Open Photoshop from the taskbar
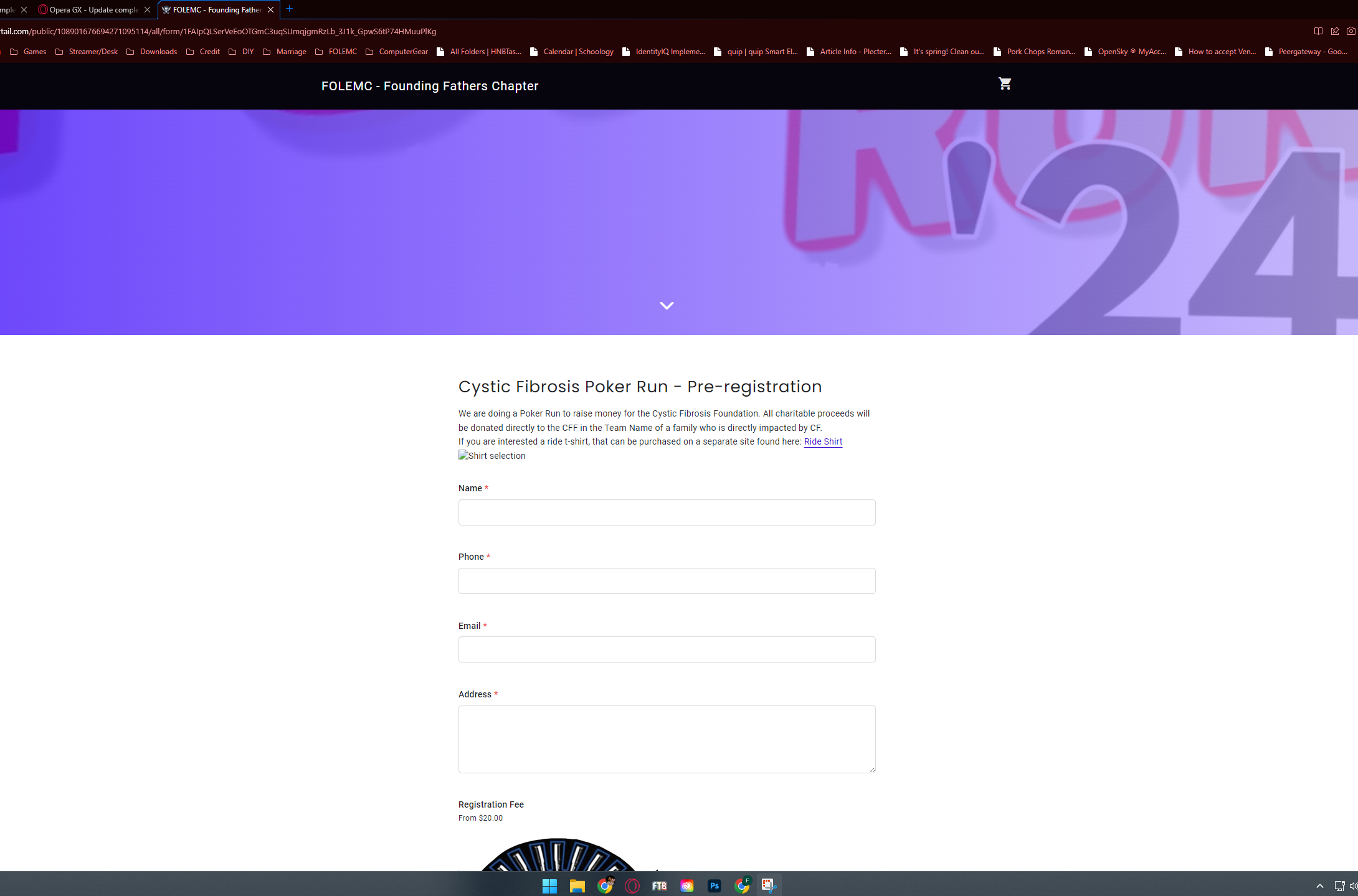 [x=715, y=885]
